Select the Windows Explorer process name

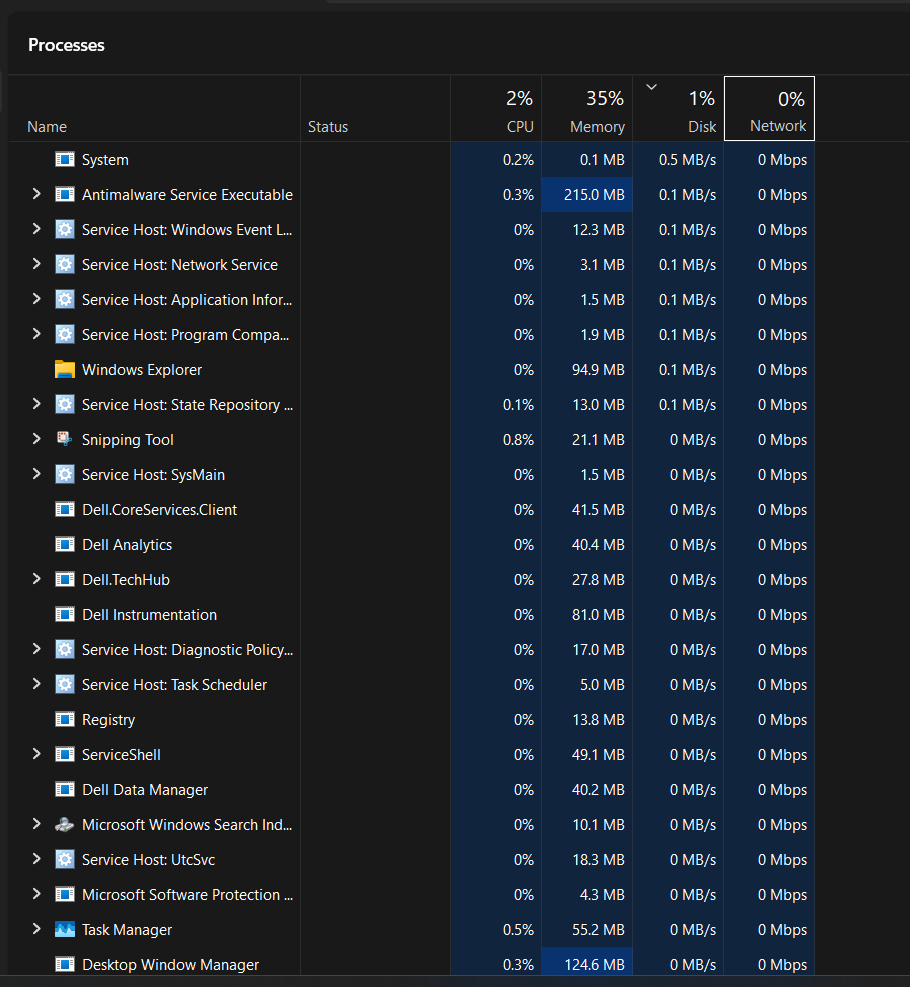[x=142, y=369]
